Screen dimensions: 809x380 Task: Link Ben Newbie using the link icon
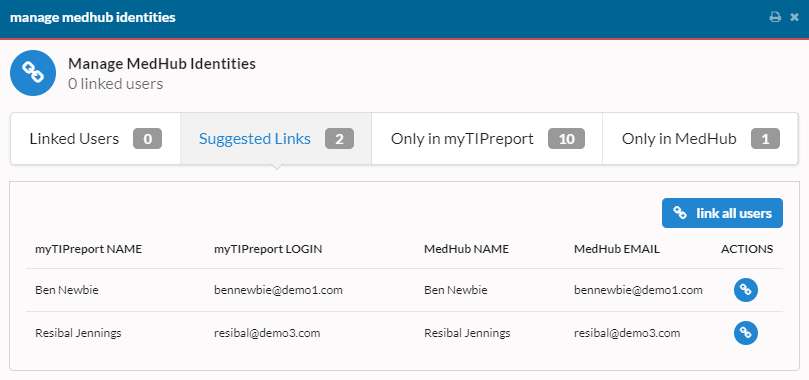[x=746, y=290]
